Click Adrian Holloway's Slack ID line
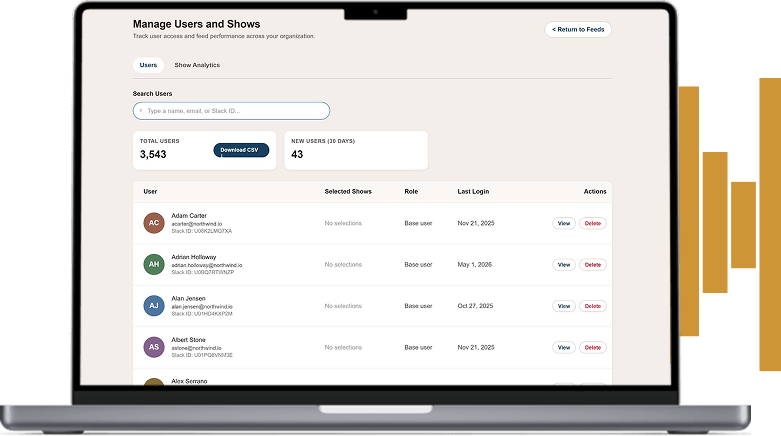The image size is (781, 436). coord(203,273)
